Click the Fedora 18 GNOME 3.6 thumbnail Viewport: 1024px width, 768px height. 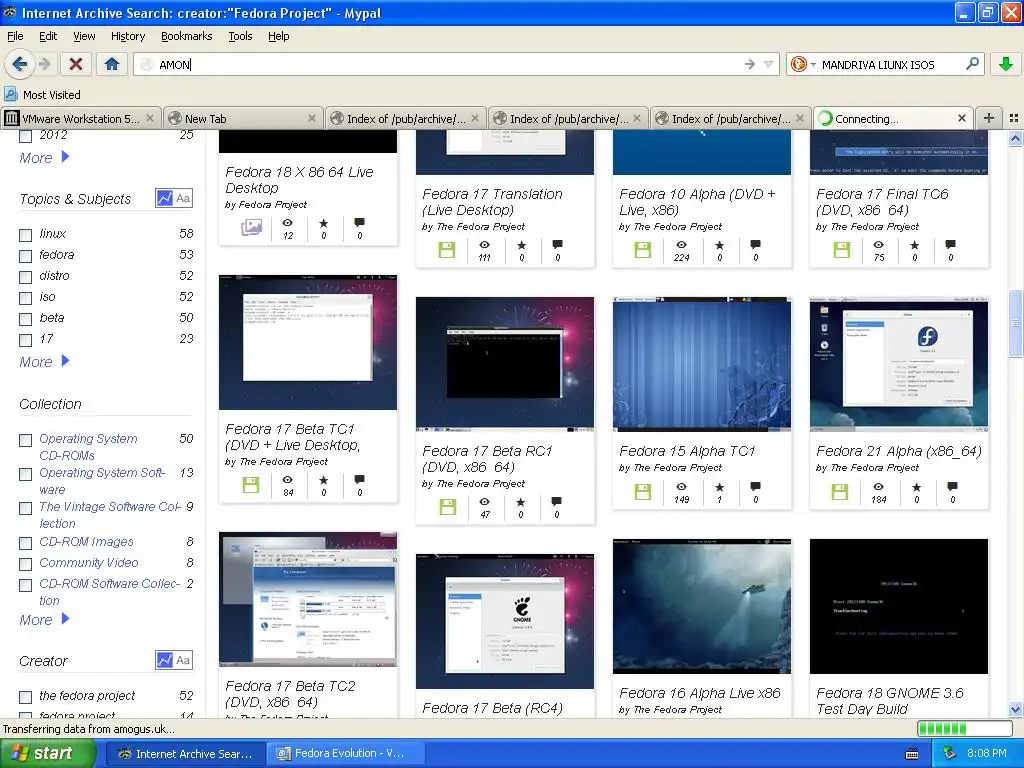tap(899, 606)
